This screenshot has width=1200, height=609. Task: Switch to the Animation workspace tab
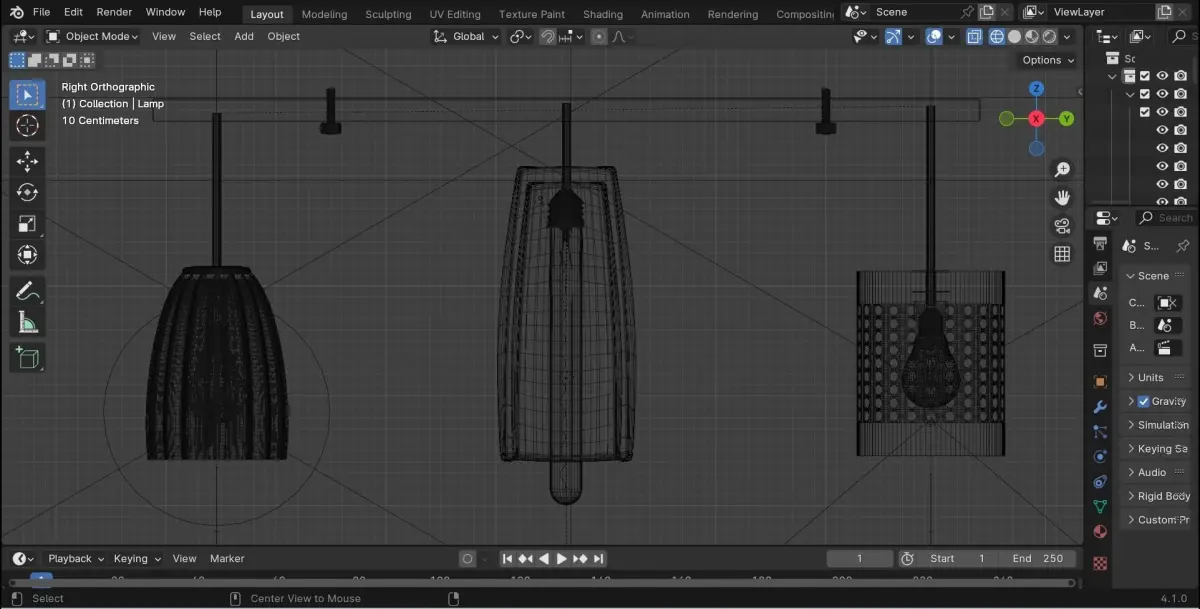point(665,14)
